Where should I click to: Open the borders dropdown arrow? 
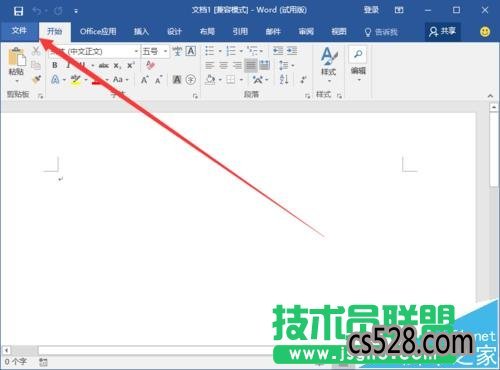click(241, 80)
